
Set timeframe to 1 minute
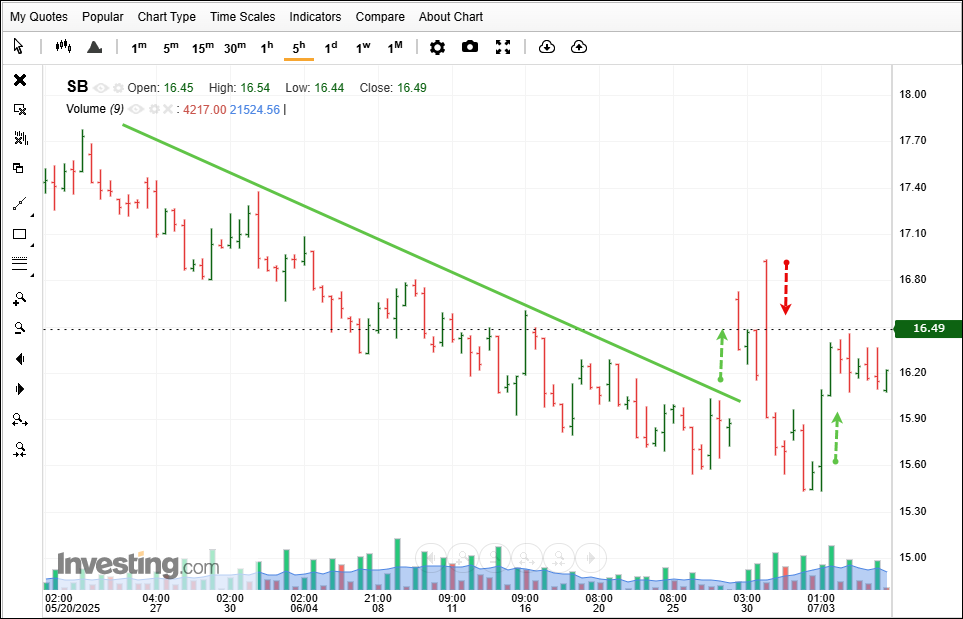tap(139, 47)
